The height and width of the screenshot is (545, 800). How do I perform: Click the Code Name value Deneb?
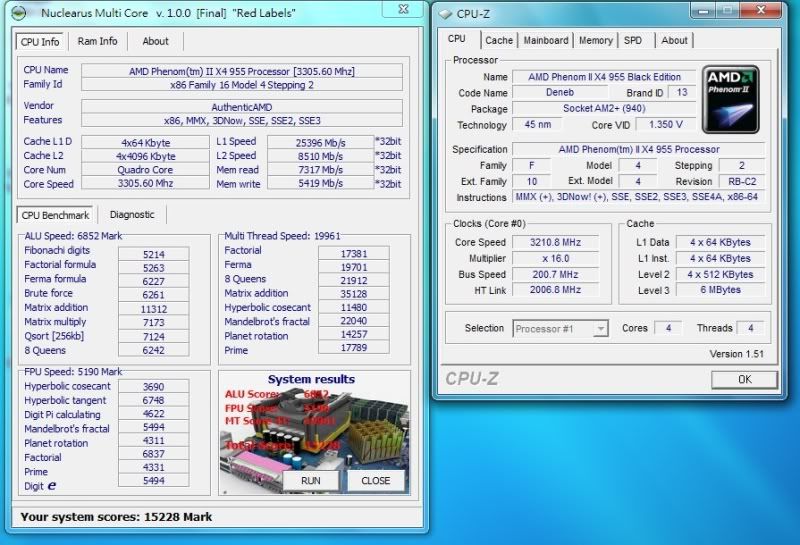(560, 92)
